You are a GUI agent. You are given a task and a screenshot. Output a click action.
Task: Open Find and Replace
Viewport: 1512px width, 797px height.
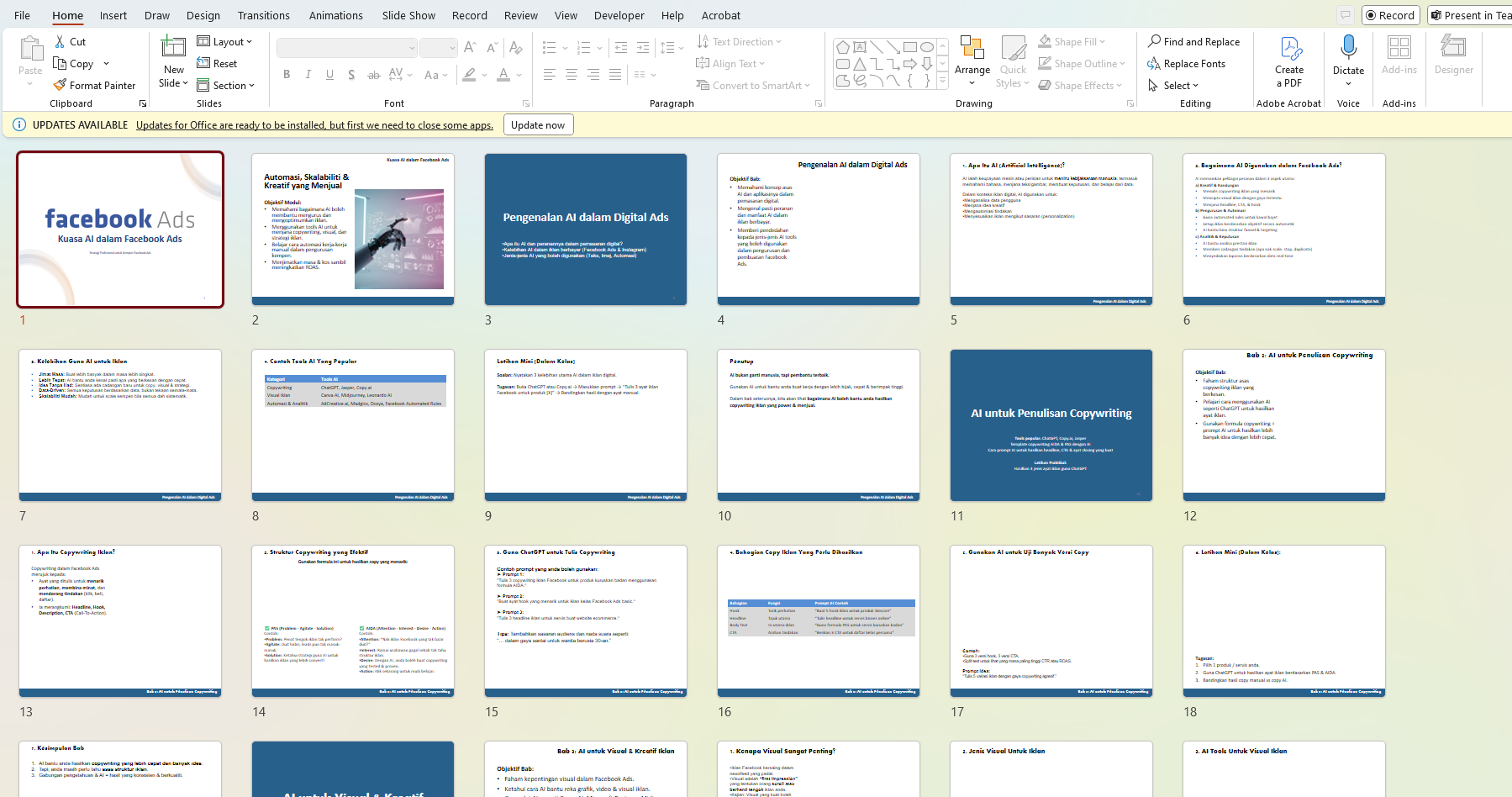pos(1194,41)
